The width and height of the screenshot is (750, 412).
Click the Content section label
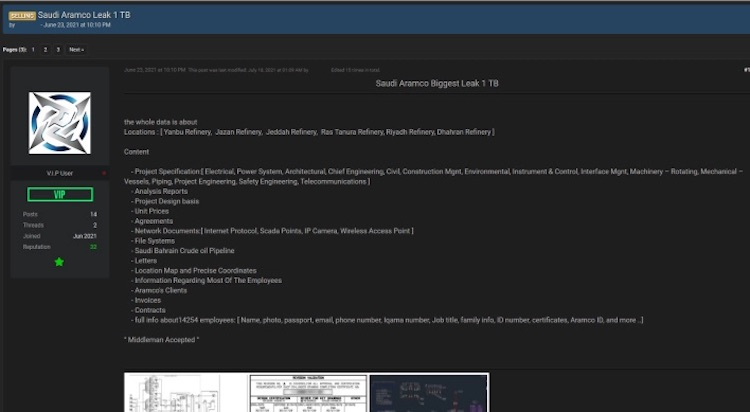pos(136,152)
